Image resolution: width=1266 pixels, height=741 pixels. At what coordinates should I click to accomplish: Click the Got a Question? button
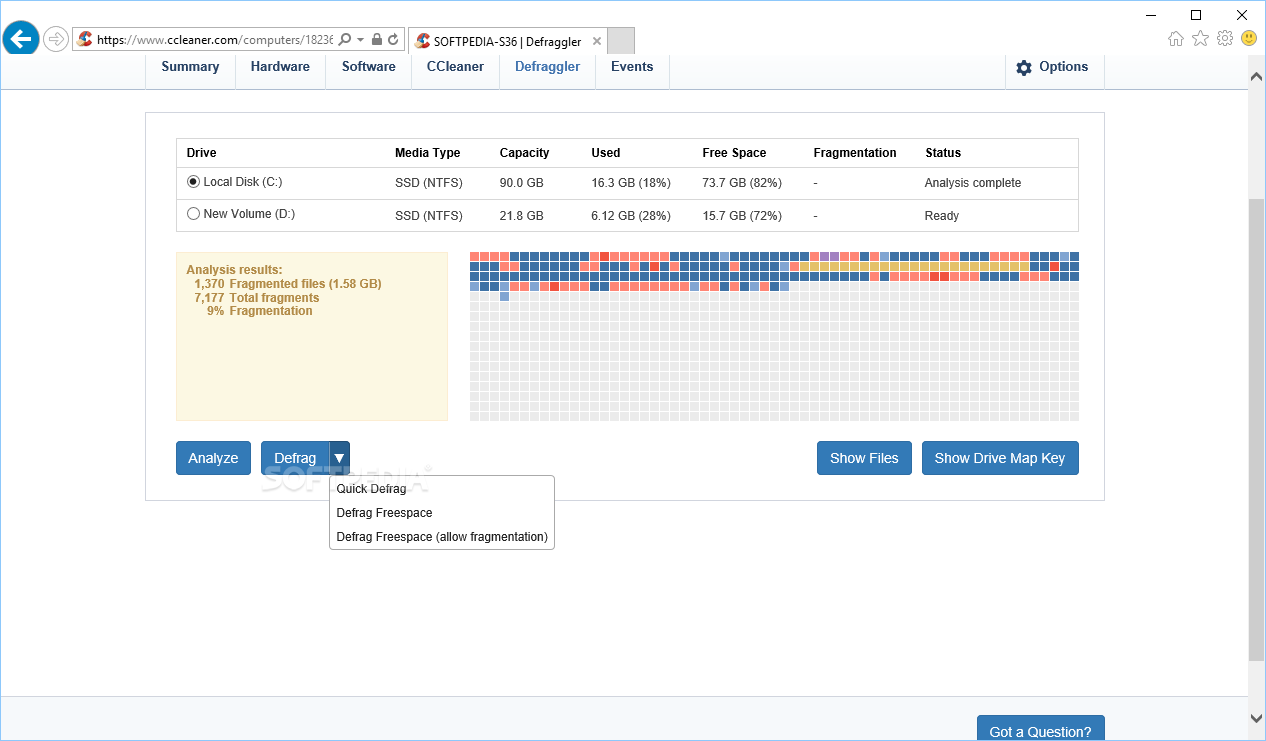[x=1040, y=730]
